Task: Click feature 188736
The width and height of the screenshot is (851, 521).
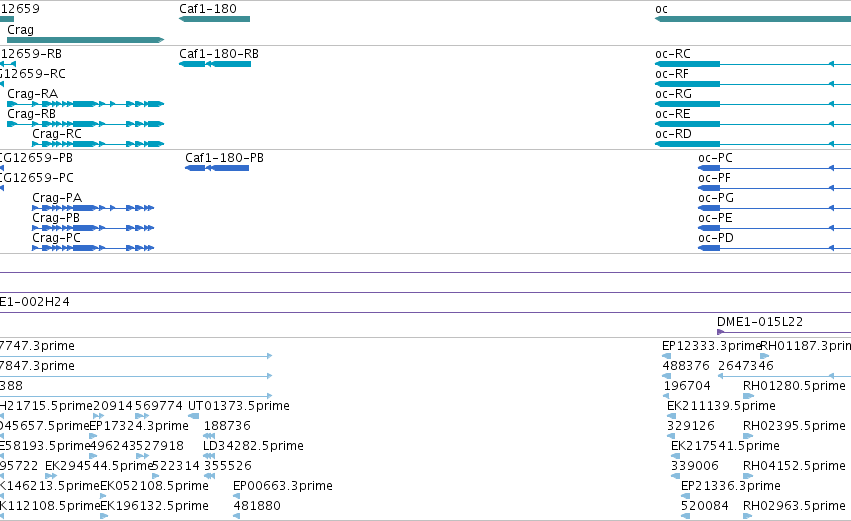Action: coord(209,436)
